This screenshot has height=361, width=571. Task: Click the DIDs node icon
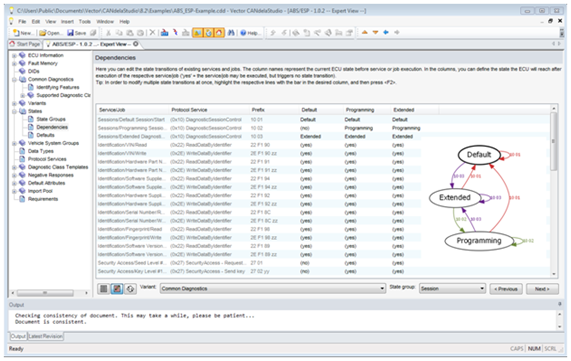22,71
